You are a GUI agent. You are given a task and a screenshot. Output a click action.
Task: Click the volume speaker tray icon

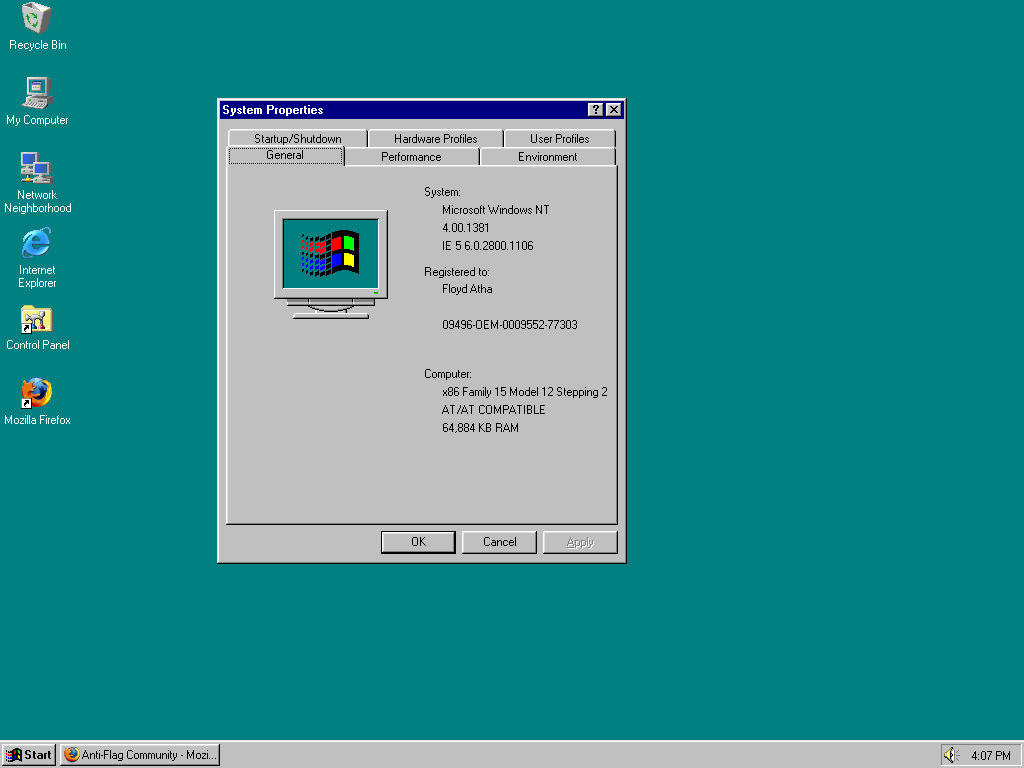point(951,755)
